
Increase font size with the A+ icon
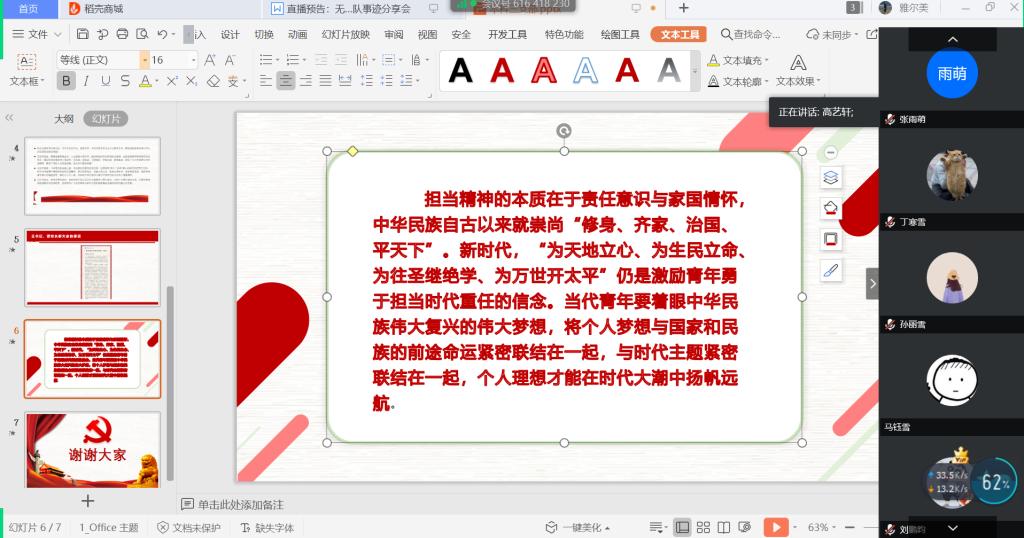[x=211, y=60]
